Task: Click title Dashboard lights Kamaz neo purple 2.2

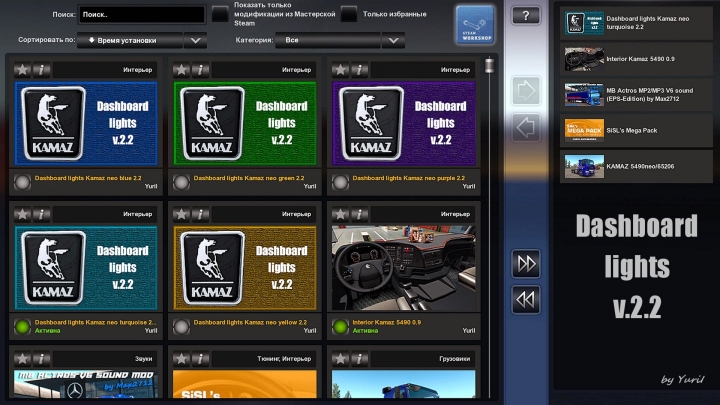Action: tap(409, 178)
